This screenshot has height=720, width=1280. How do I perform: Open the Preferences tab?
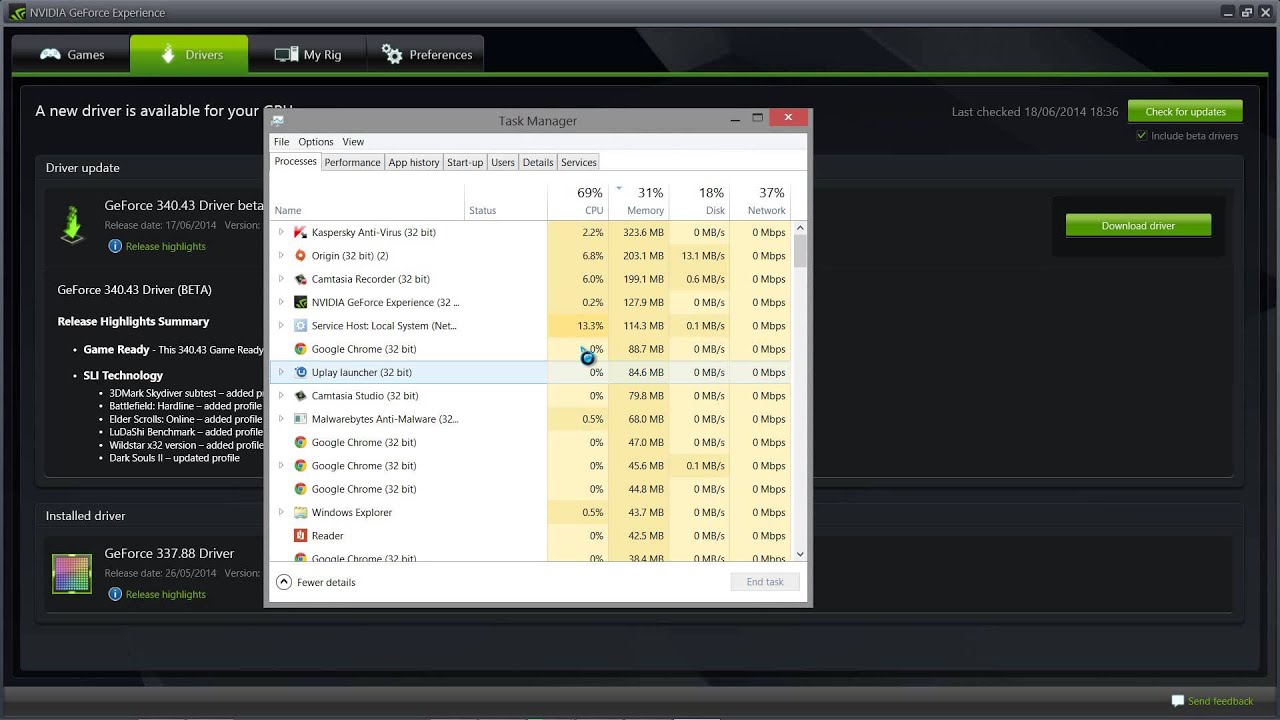click(x=426, y=54)
